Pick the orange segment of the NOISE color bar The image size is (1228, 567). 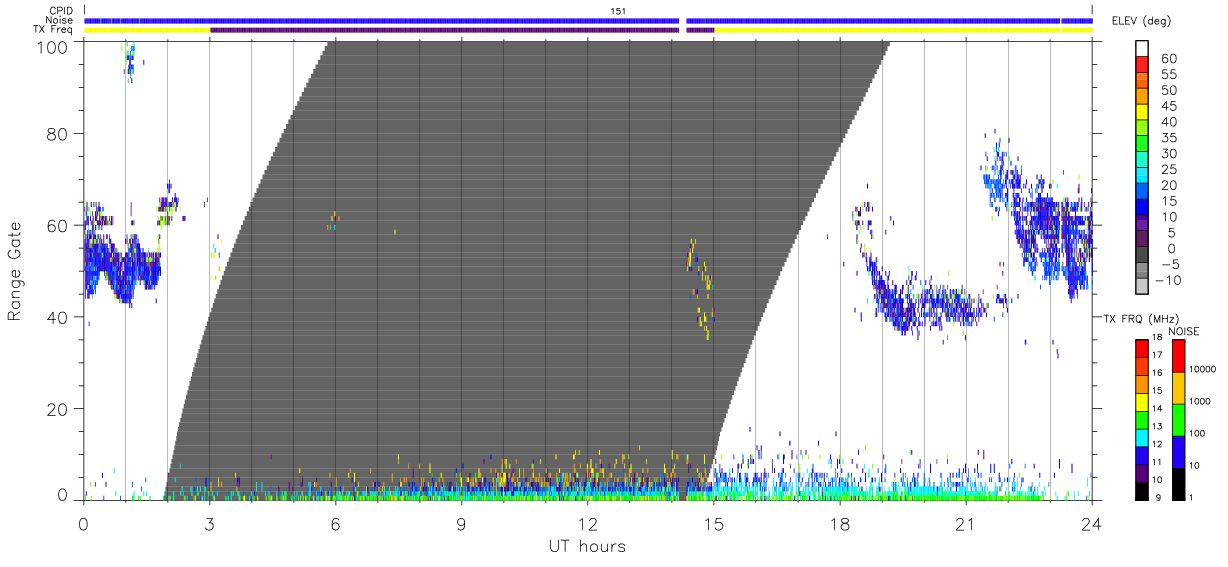(x=1177, y=388)
